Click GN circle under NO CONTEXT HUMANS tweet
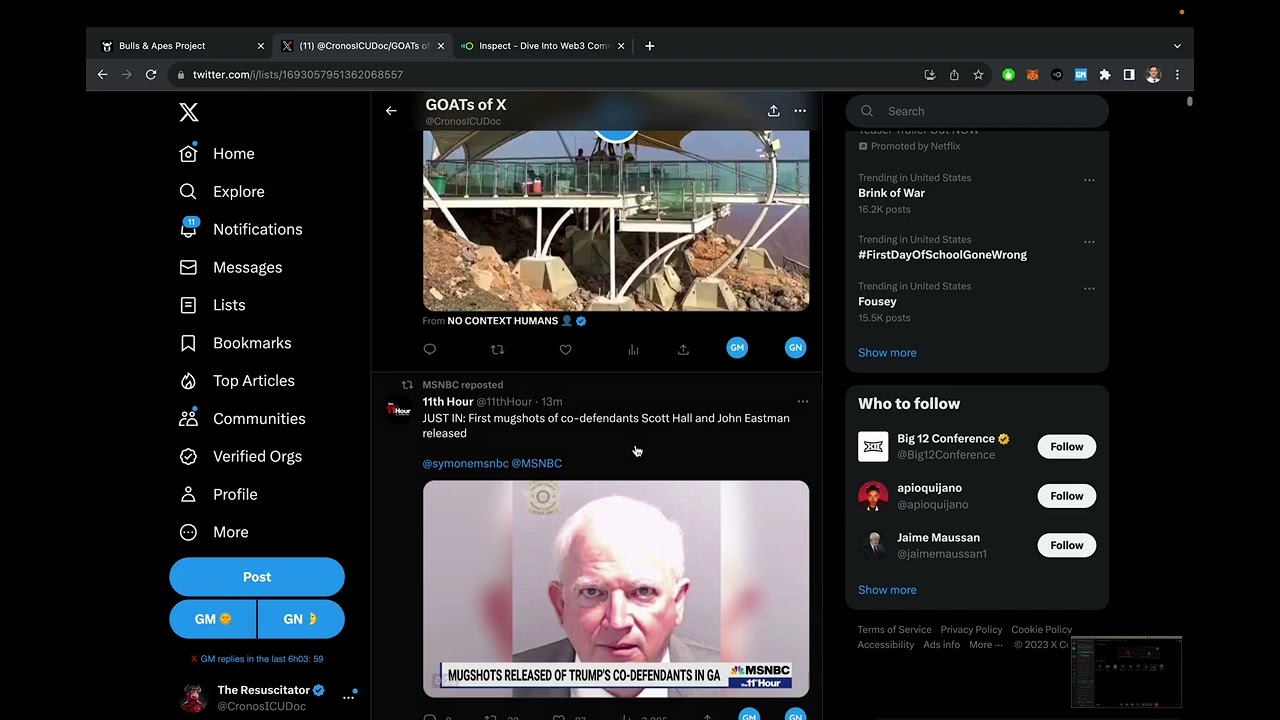 796,348
